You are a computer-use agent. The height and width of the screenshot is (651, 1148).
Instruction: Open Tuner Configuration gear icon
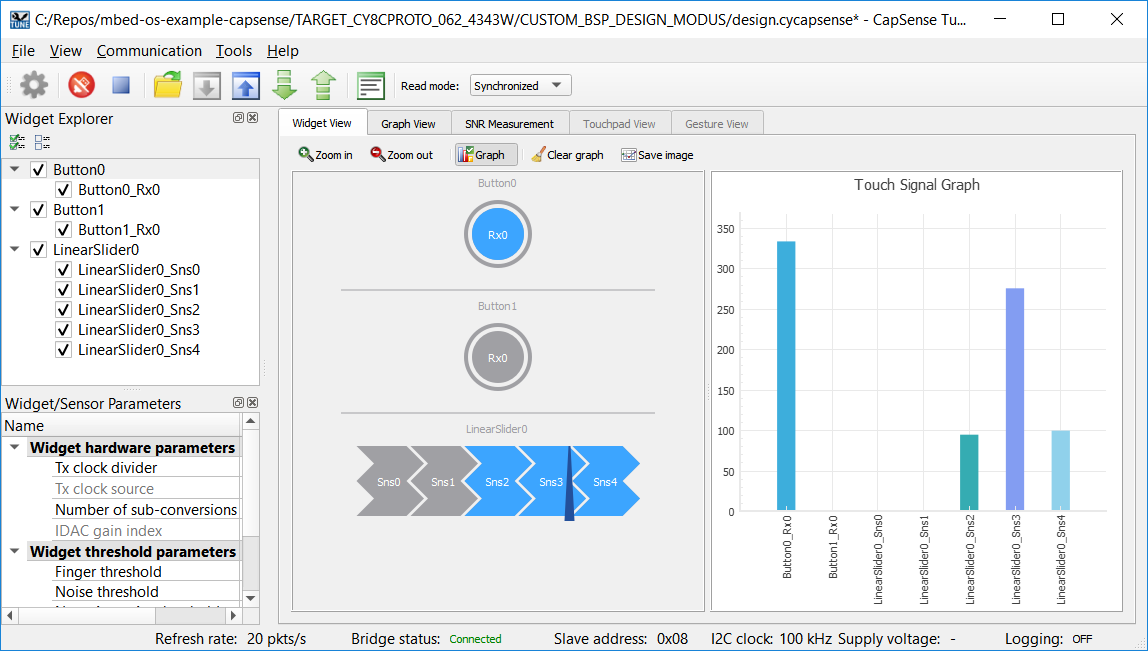[x=34, y=85]
